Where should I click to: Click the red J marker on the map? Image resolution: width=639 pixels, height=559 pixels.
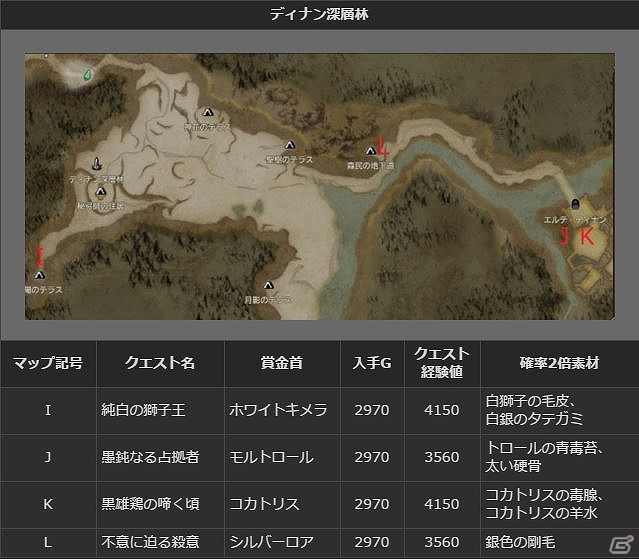(x=564, y=235)
